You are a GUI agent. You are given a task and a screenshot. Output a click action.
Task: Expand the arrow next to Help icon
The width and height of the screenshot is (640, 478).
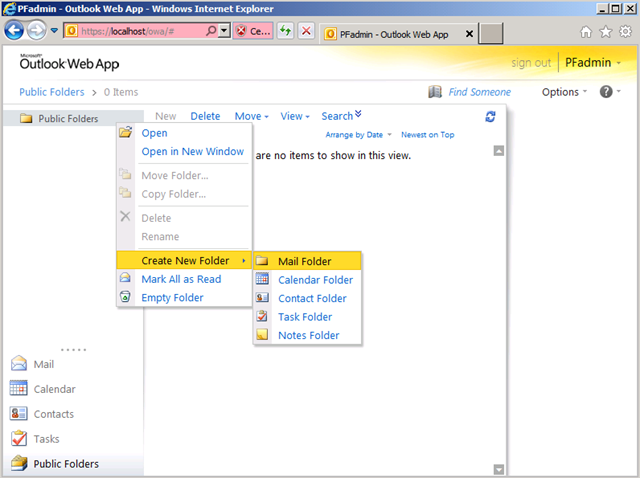(619, 91)
